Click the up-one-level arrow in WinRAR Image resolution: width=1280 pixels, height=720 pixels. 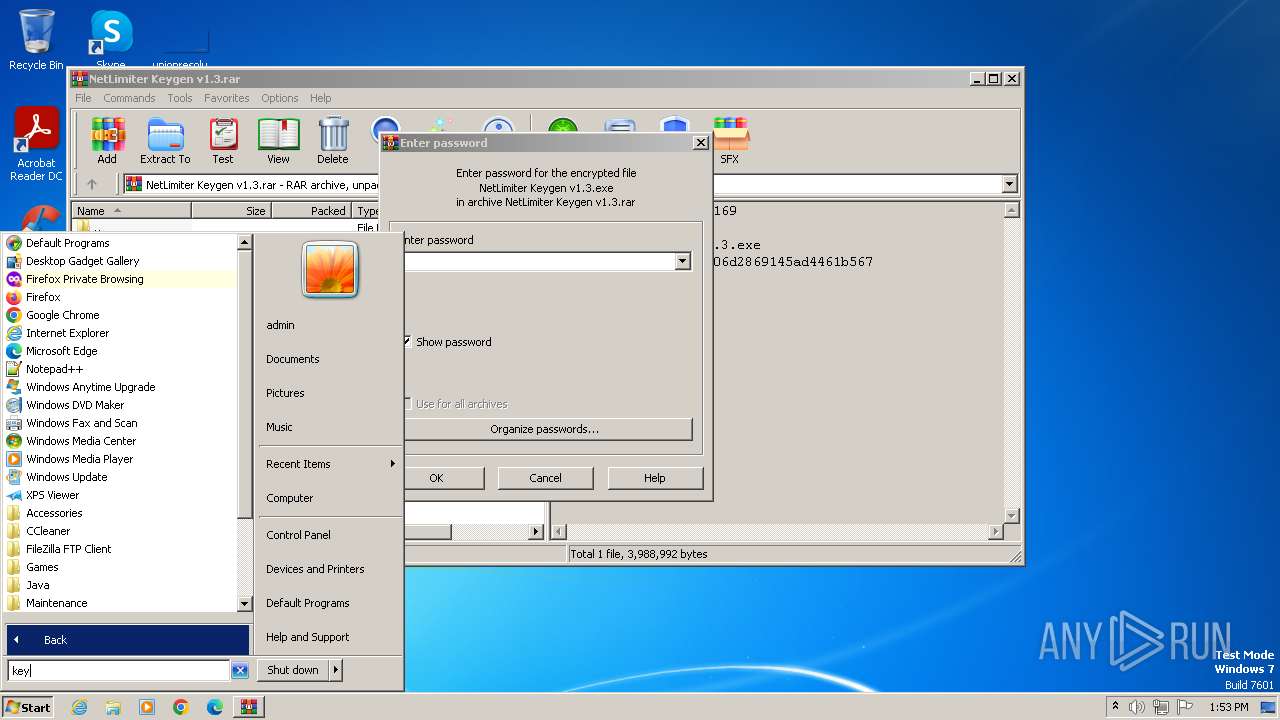point(92,184)
